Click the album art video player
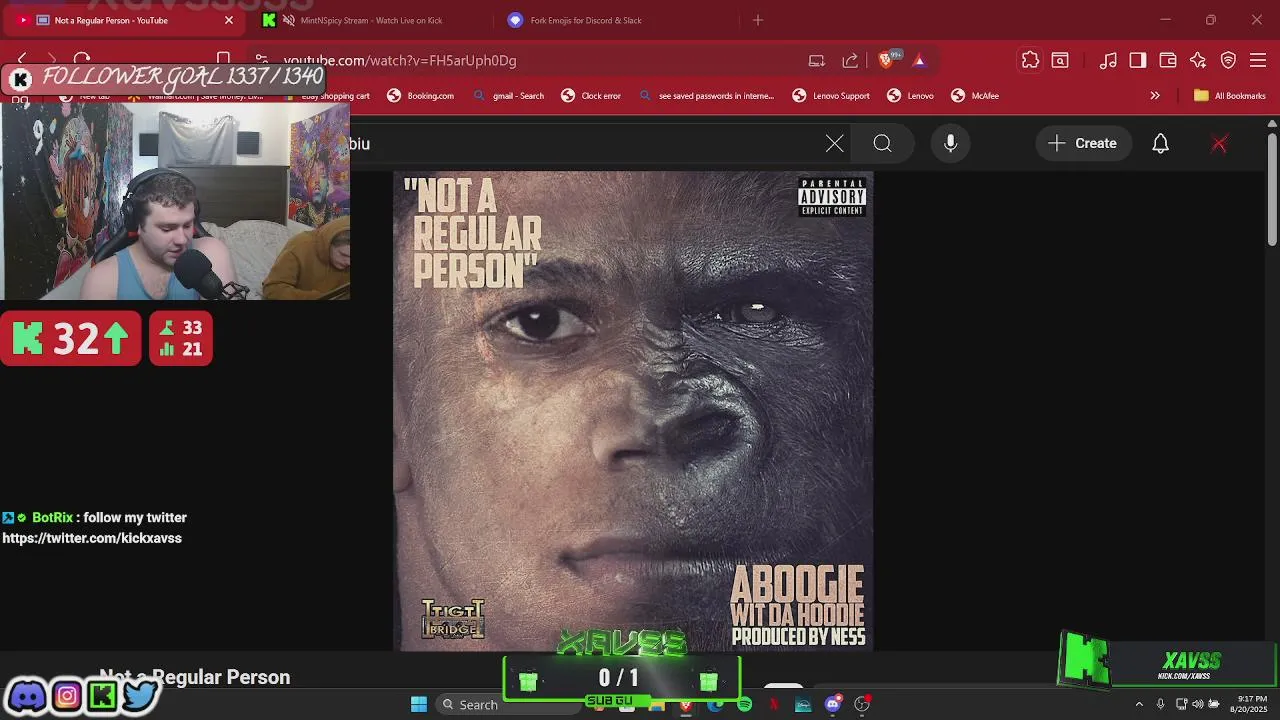 (633, 411)
